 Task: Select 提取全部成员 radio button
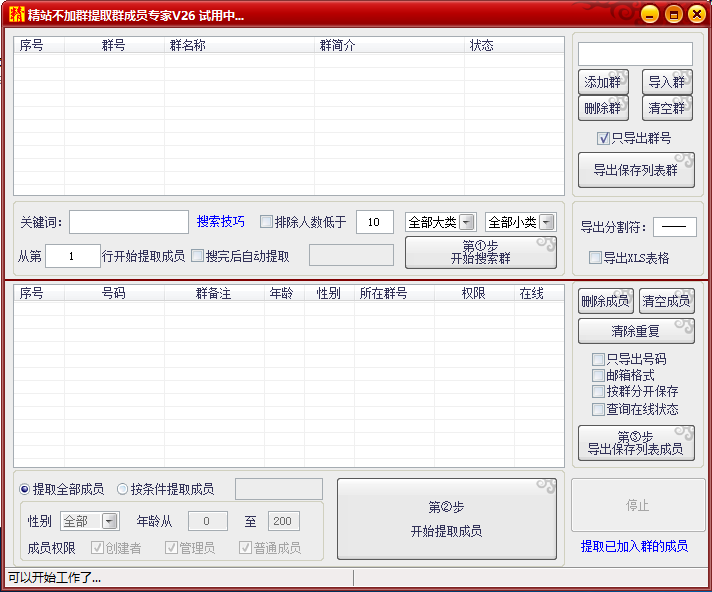pos(24,489)
